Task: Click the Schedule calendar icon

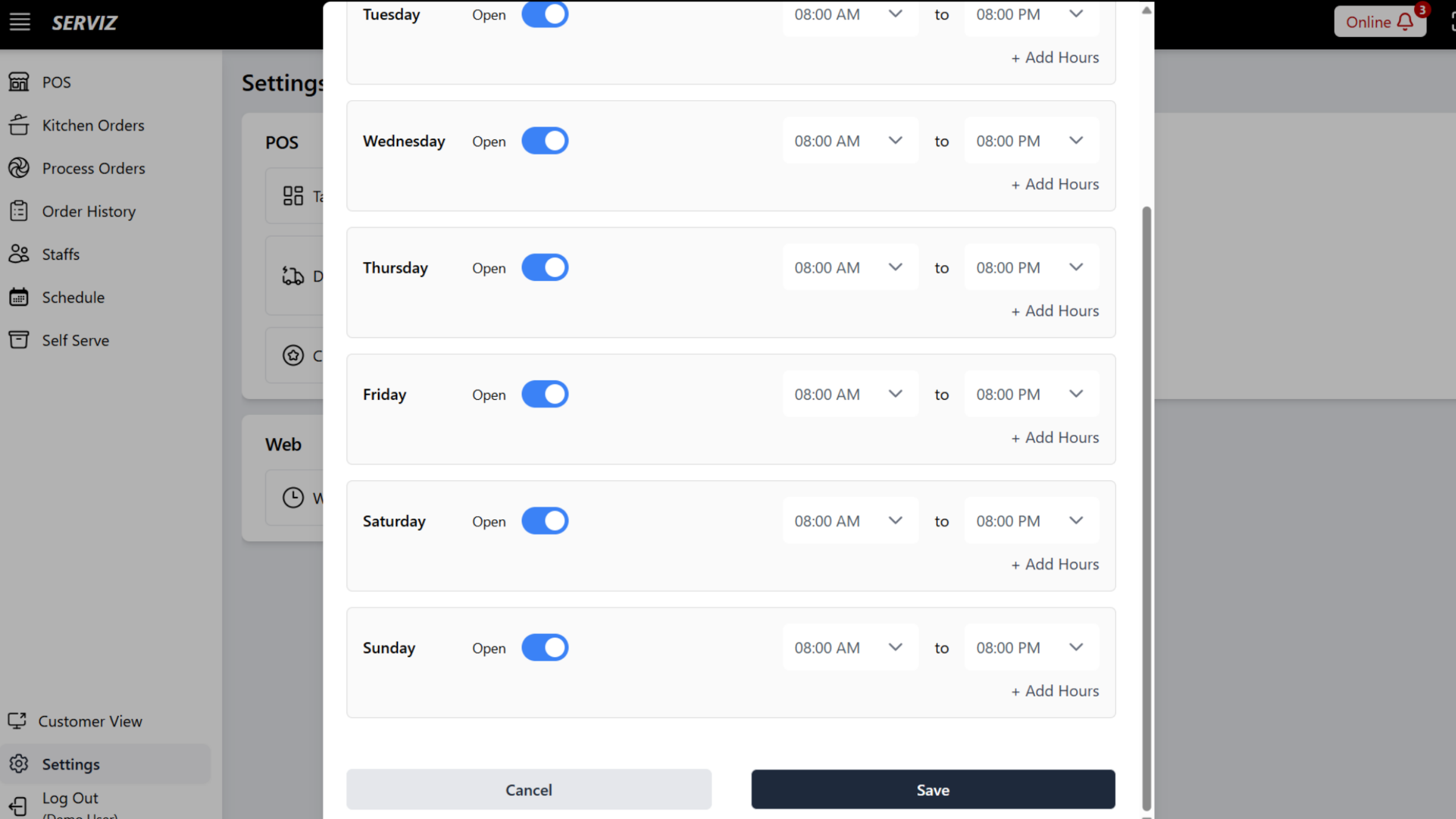Action: click(x=19, y=297)
